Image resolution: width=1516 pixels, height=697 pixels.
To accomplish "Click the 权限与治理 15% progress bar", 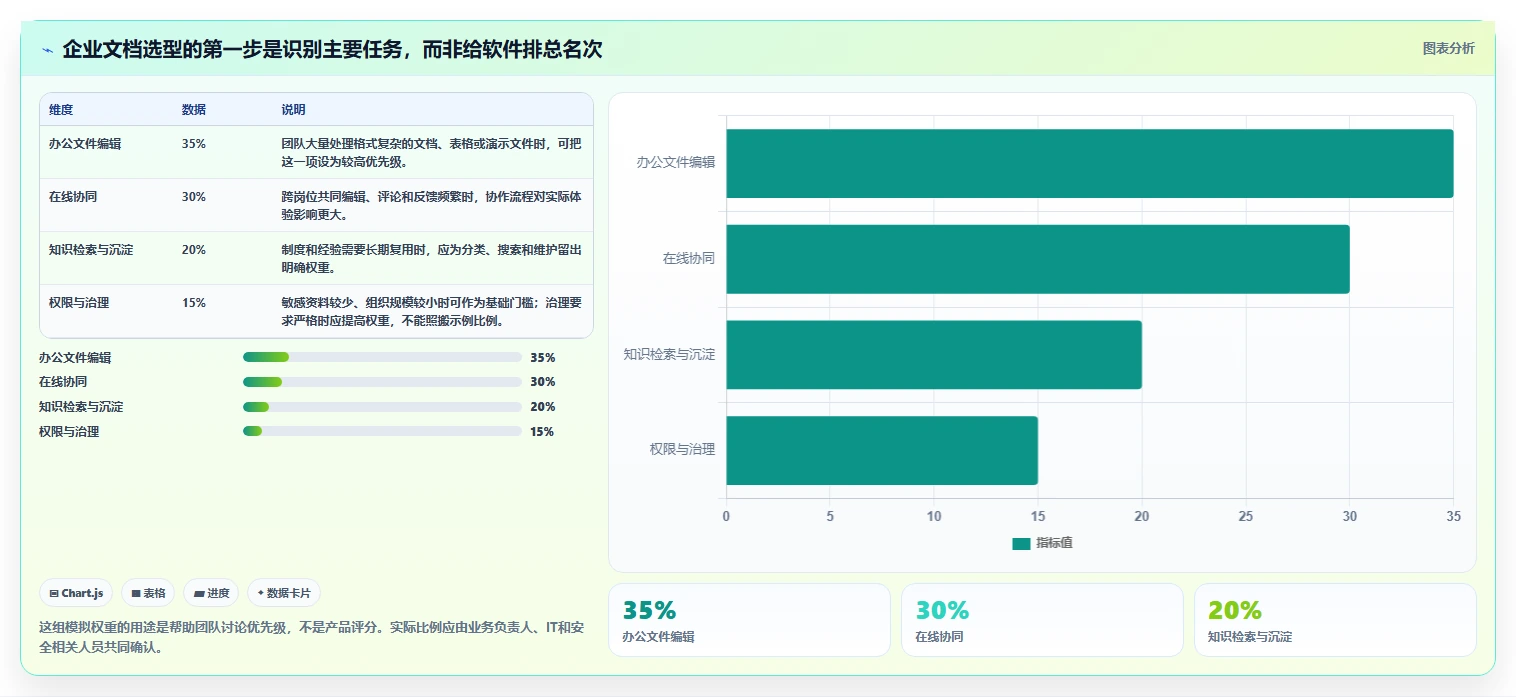I will [x=382, y=431].
